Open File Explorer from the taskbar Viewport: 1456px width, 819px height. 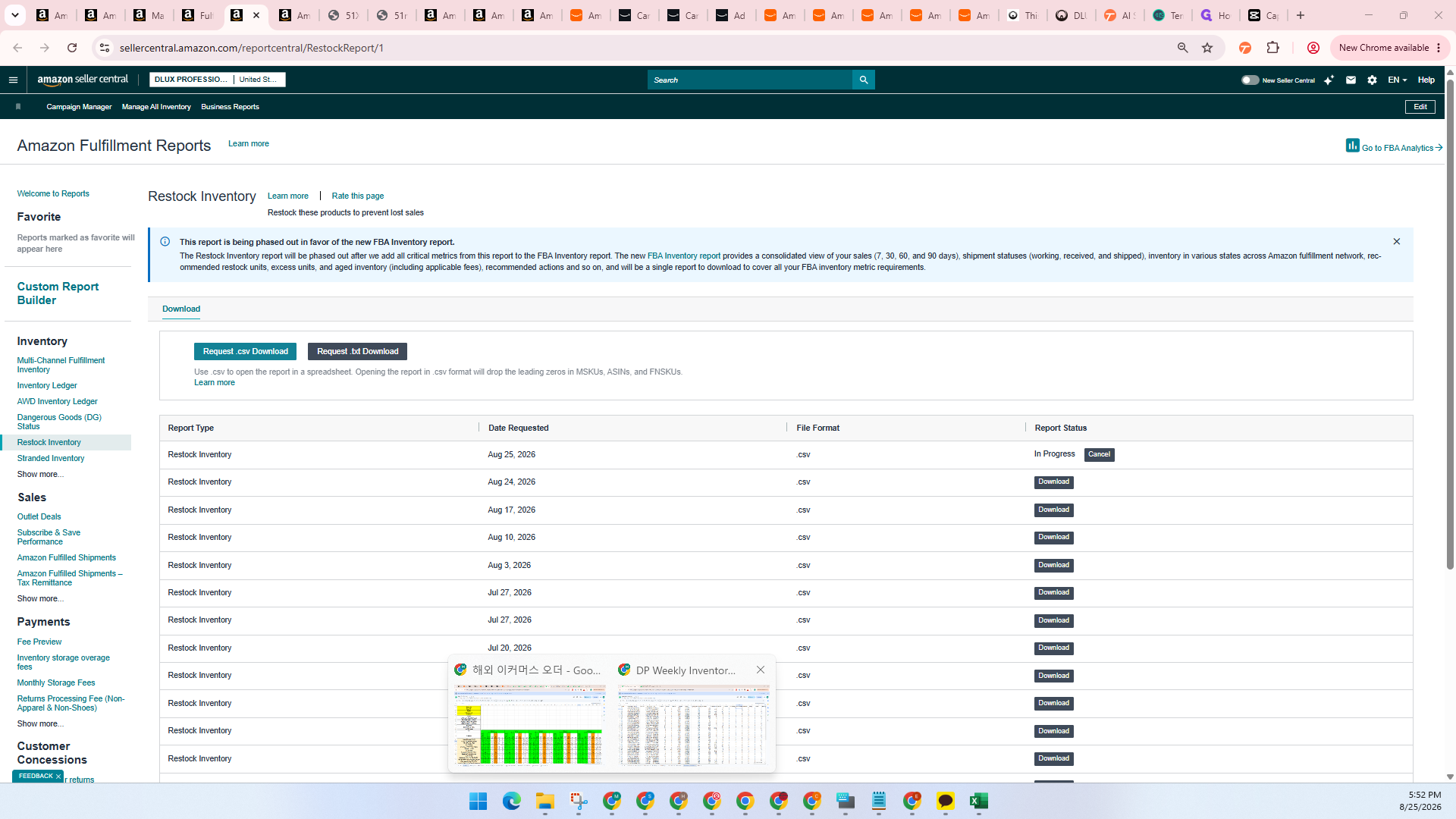click(545, 801)
